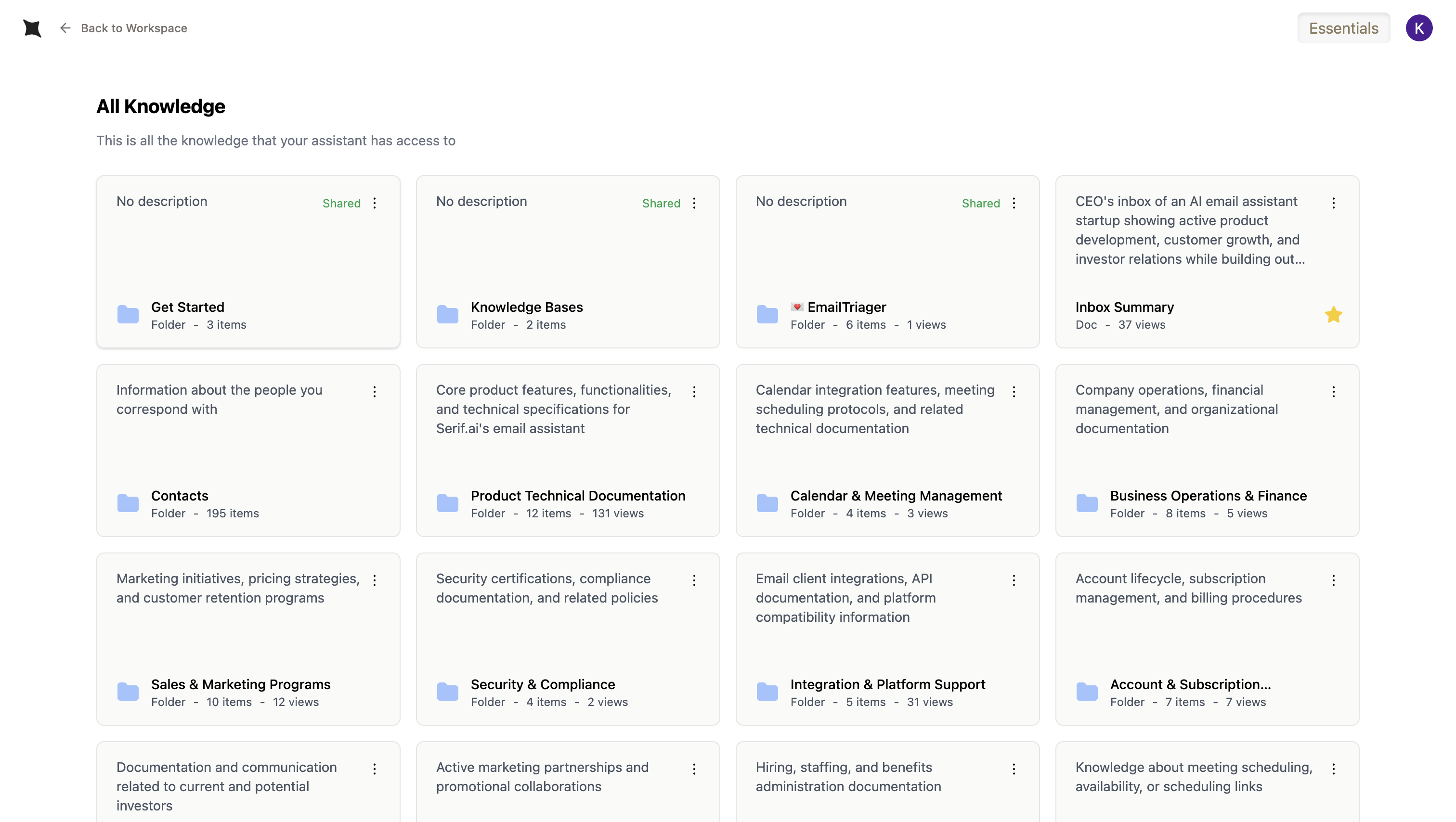Click "37 views" under Inbox Summary
The width and height of the screenshot is (1456, 822).
1142,325
